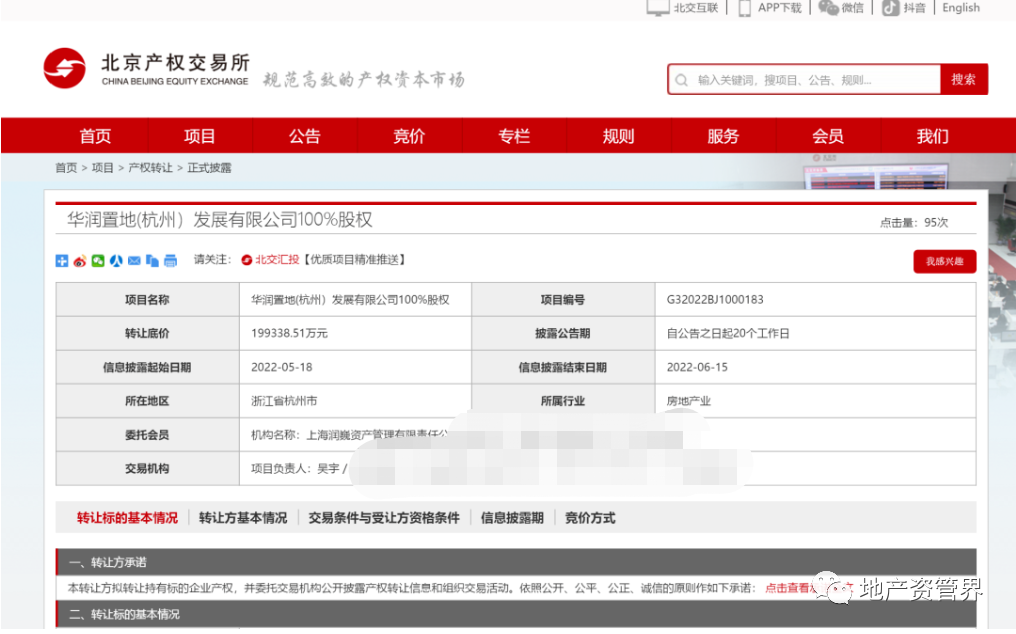Click the 披露公告期 label cell
This screenshot has width=1016, height=634.
pyautogui.click(x=563, y=333)
